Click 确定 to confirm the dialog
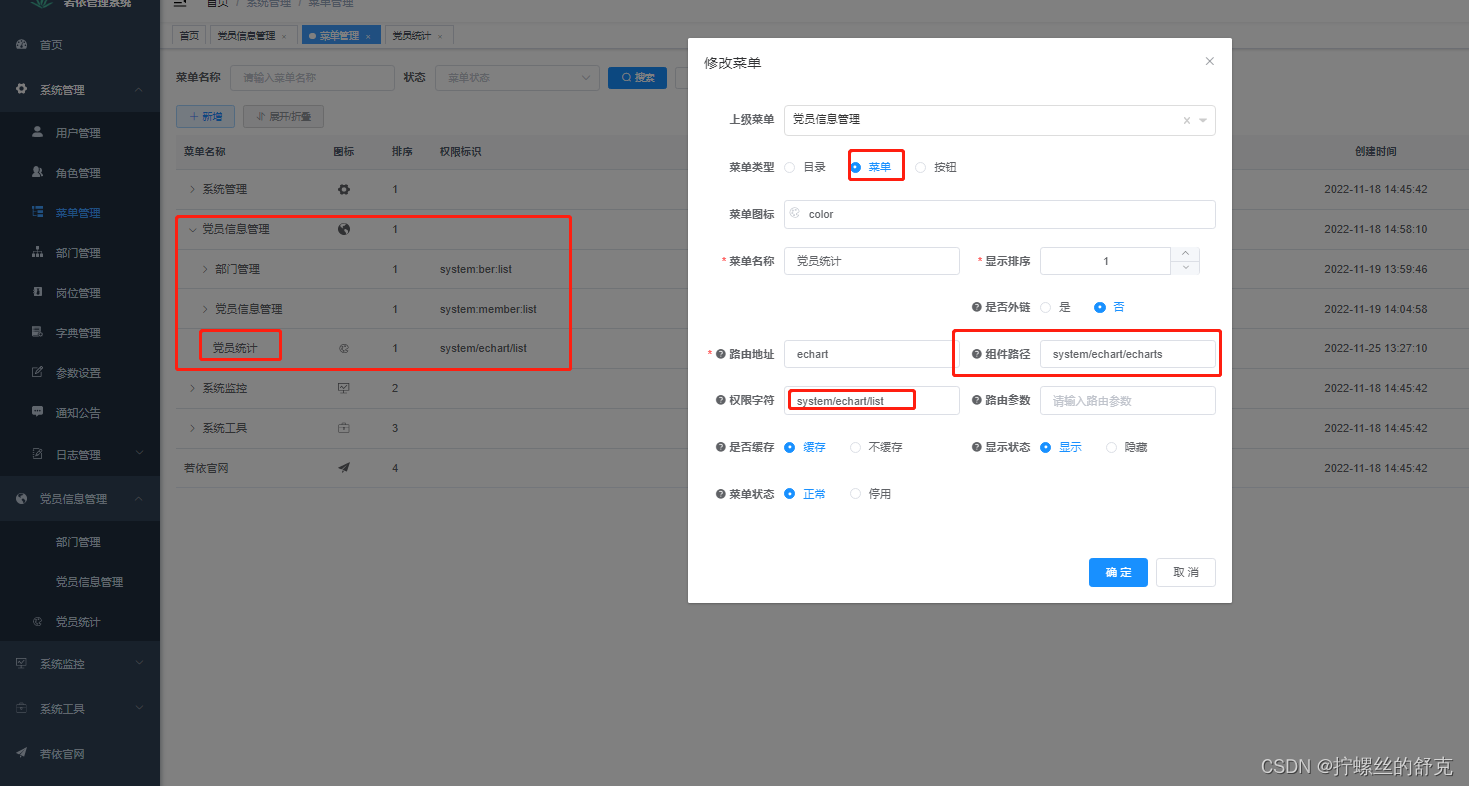 pyautogui.click(x=1118, y=572)
